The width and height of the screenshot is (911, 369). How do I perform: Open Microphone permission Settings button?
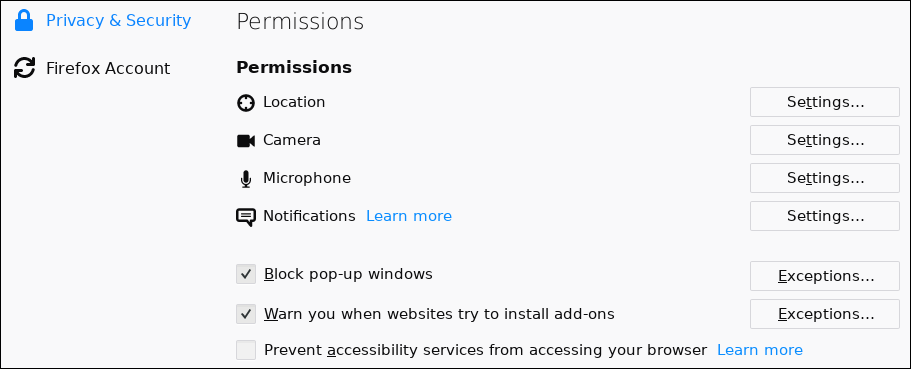(824, 178)
